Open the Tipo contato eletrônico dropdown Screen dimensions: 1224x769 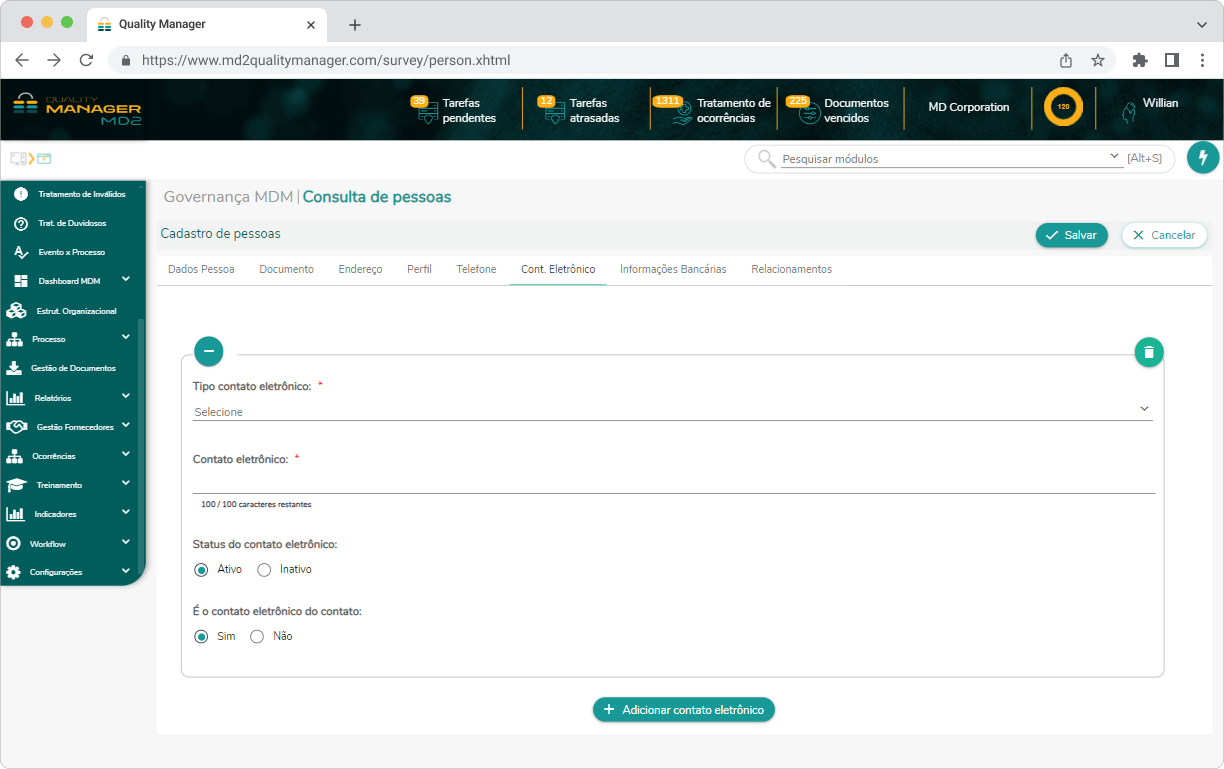point(672,411)
